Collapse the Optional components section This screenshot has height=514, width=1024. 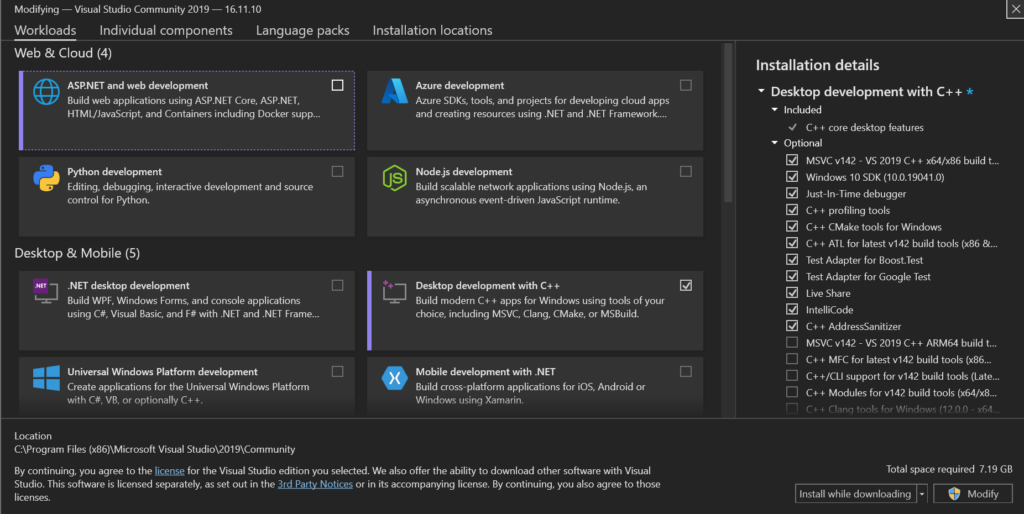click(774, 143)
